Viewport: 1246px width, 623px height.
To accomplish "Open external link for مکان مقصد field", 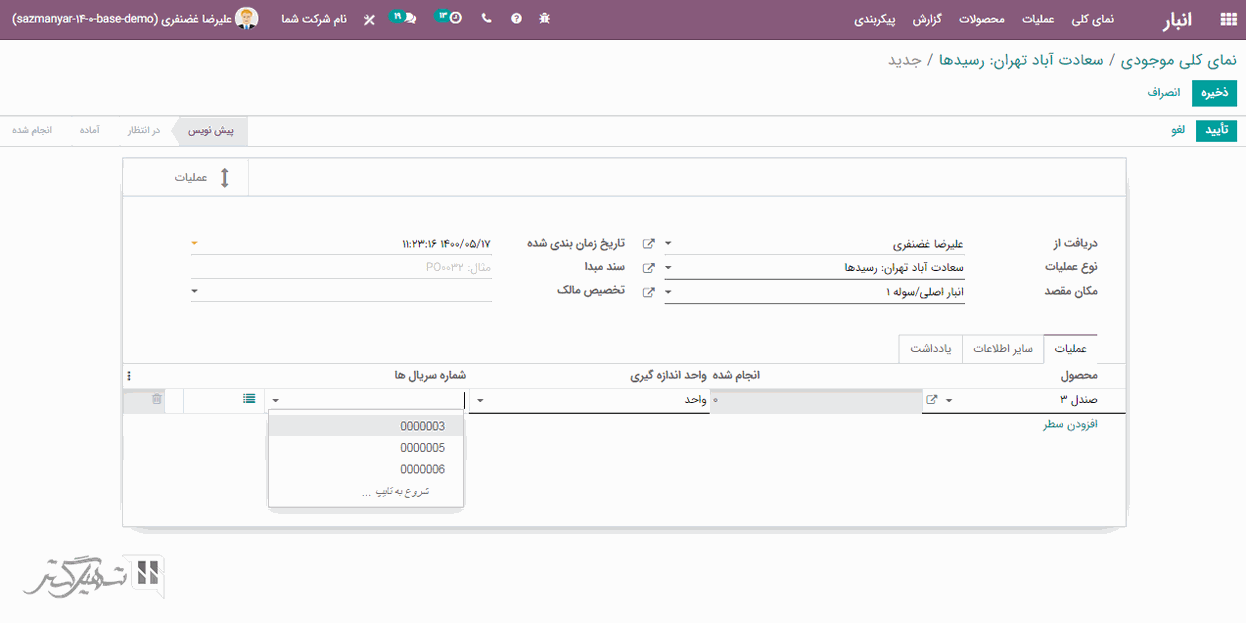I will (x=648, y=292).
